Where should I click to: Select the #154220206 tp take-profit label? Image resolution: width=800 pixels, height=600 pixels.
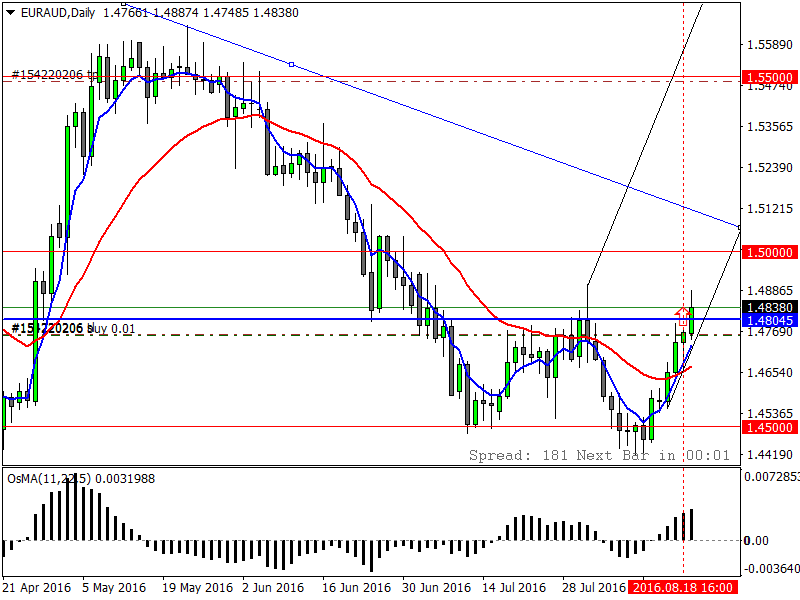(x=55, y=74)
